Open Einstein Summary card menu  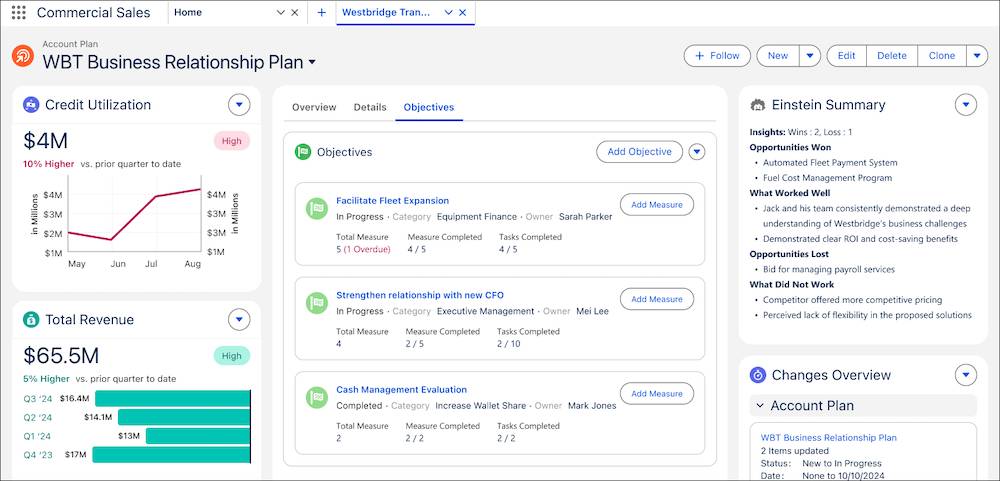966,105
